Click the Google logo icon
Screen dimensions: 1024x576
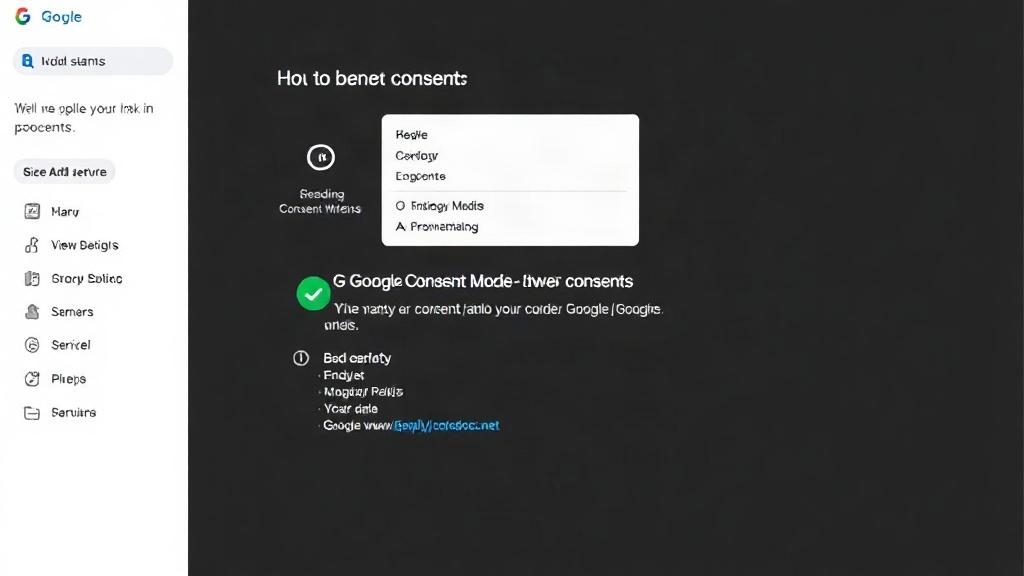(x=23, y=16)
